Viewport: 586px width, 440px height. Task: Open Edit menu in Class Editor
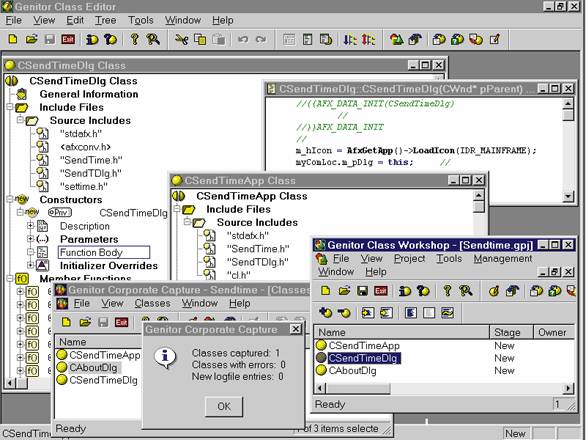pos(75,20)
